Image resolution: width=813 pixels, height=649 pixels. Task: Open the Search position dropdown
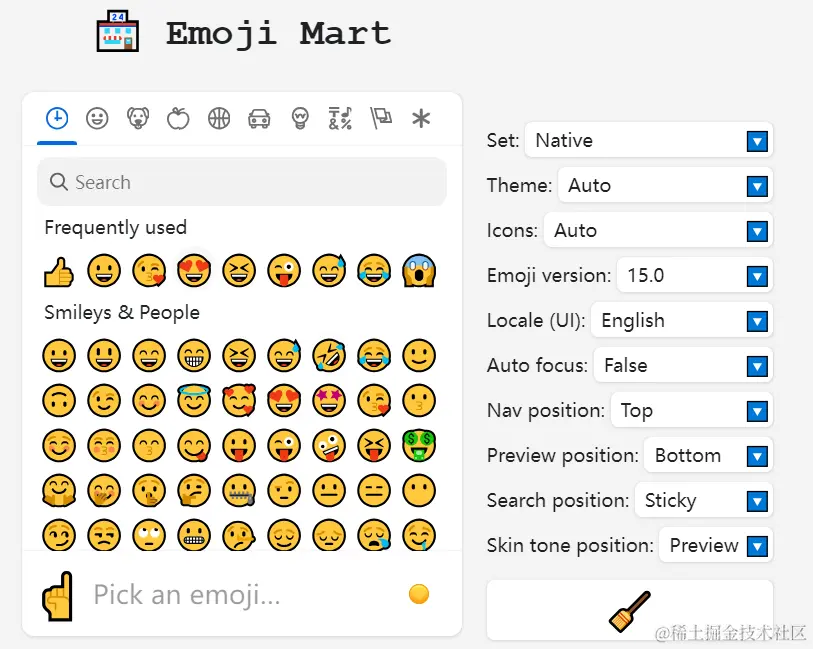(x=704, y=501)
